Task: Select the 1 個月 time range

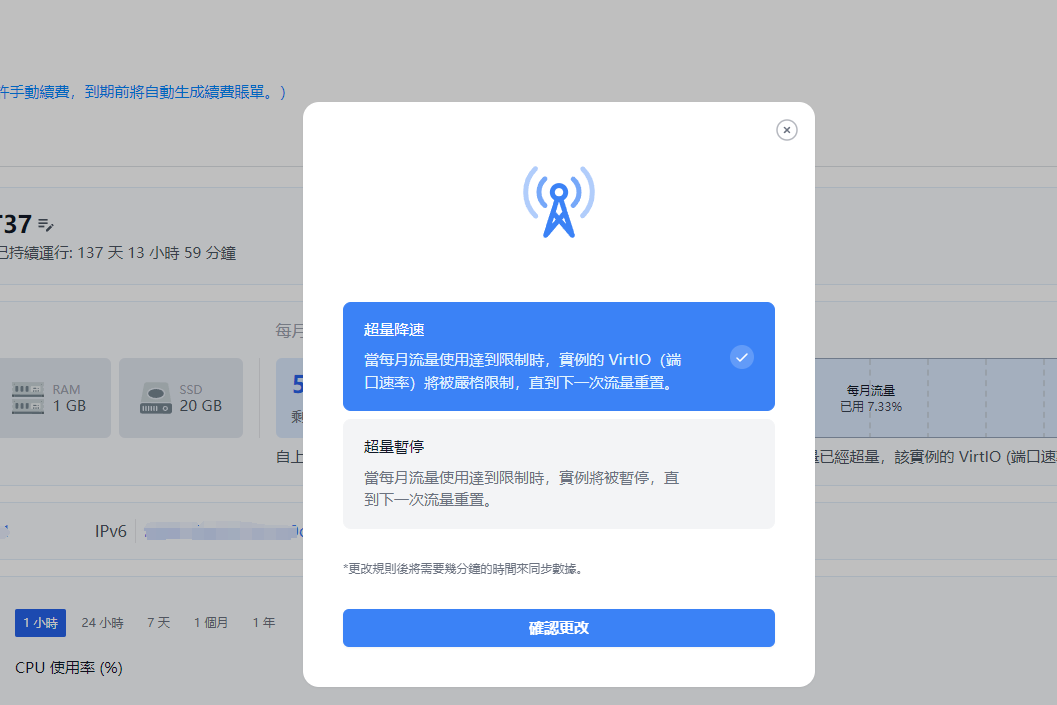Action: tap(211, 623)
